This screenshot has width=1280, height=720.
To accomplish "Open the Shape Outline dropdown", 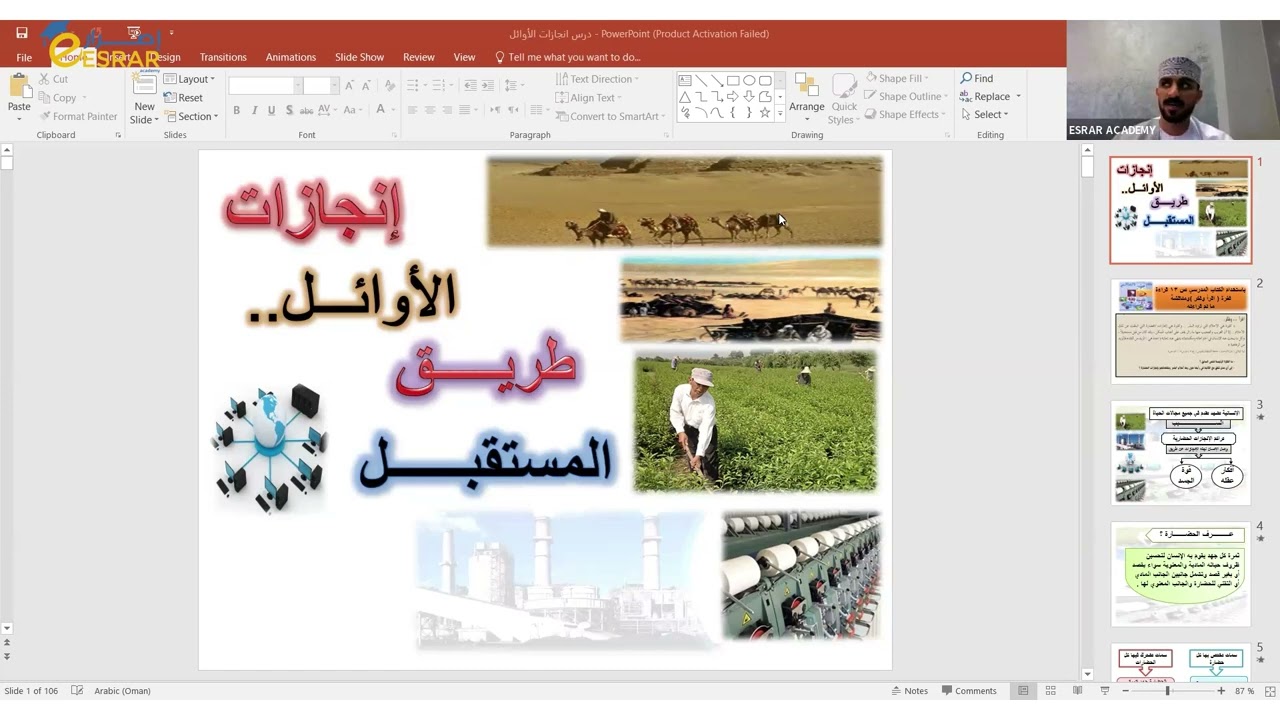I will coord(905,96).
